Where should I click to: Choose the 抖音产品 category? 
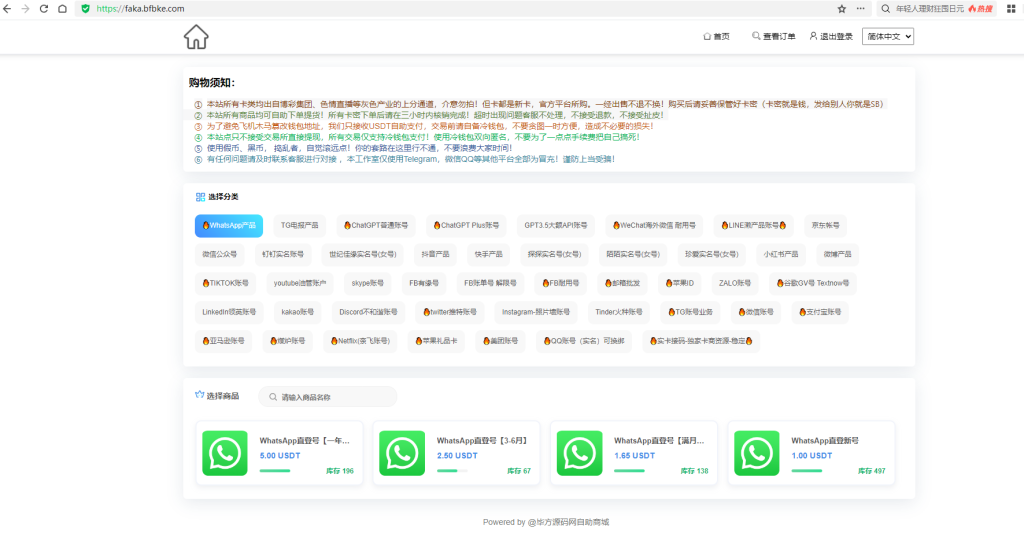[x=436, y=254]
